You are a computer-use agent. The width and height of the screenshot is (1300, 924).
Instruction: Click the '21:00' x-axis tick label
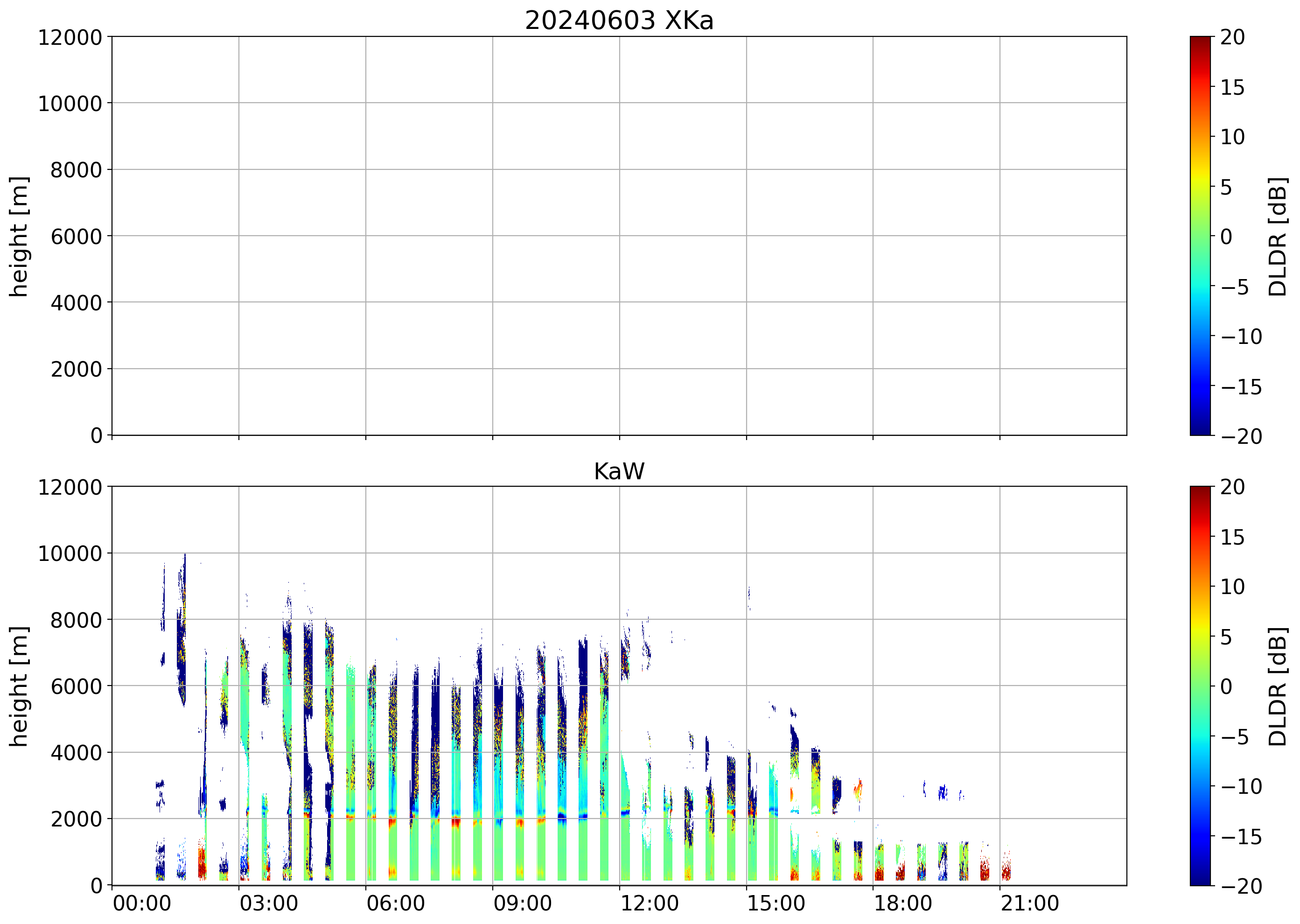1030,903
